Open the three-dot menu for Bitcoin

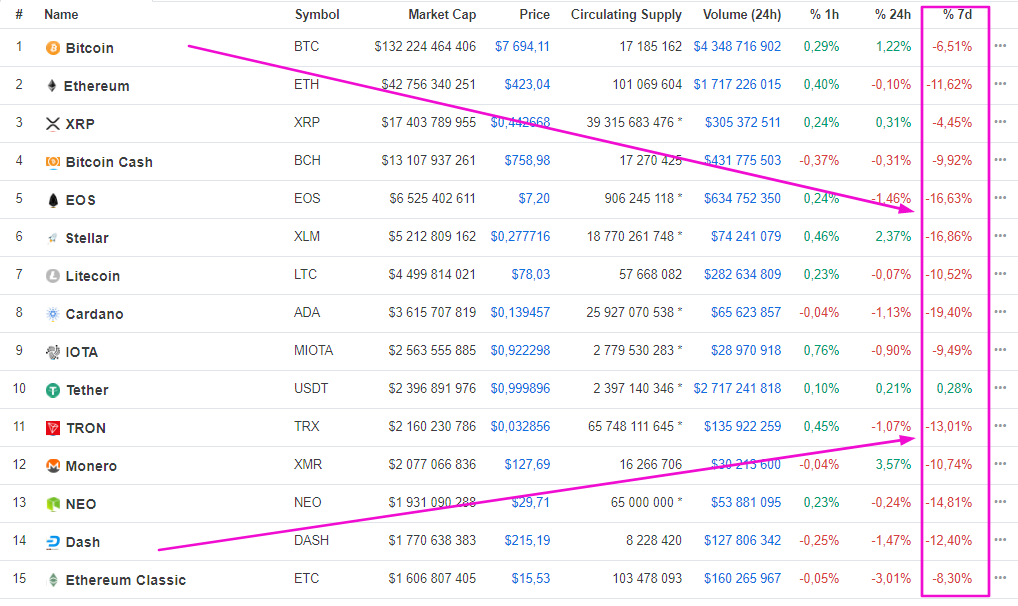tap(1001, 47)
